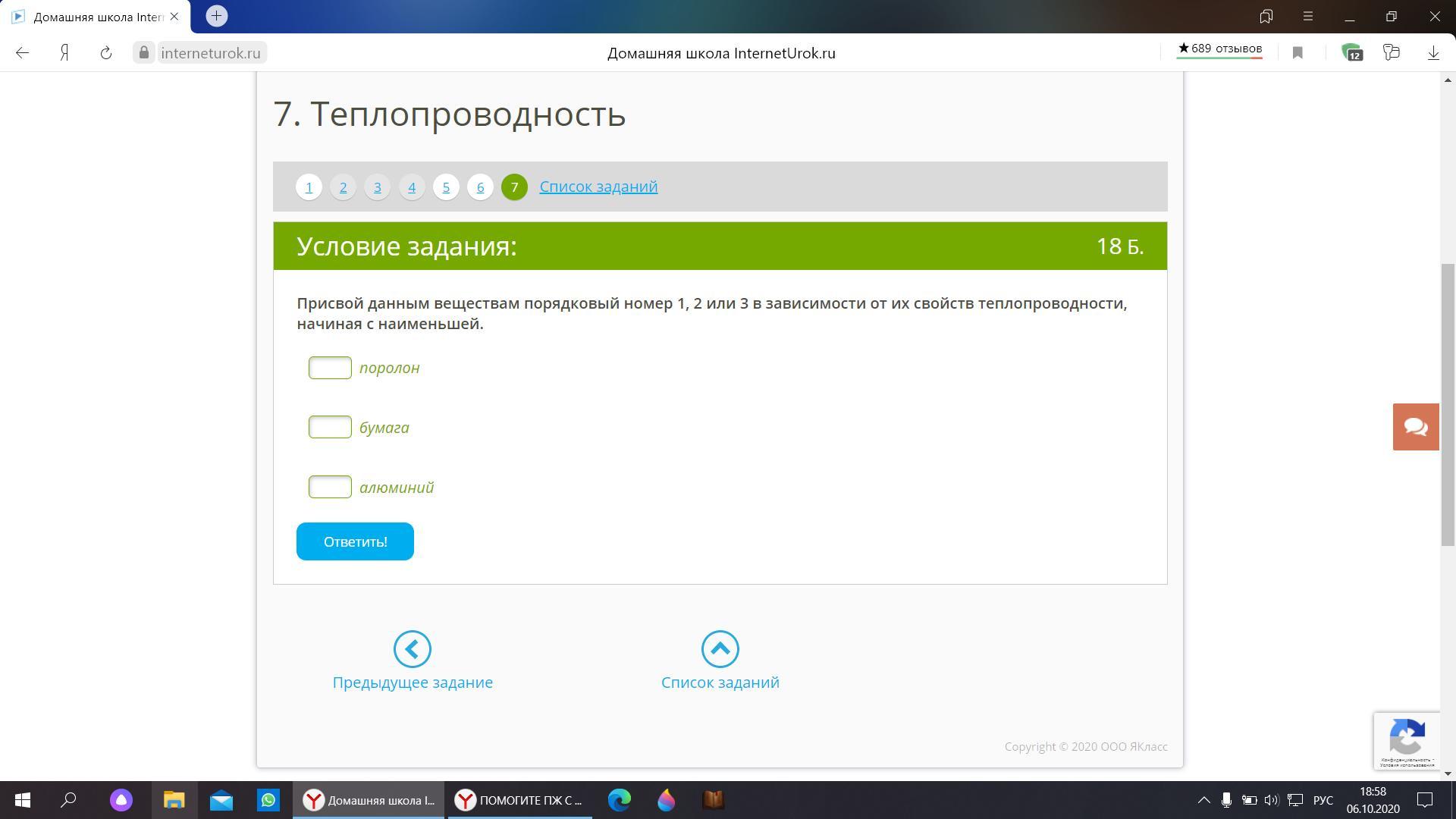Click the input box next to алюминий
This screenshot has height=819, width=1456.
(330, 487)
